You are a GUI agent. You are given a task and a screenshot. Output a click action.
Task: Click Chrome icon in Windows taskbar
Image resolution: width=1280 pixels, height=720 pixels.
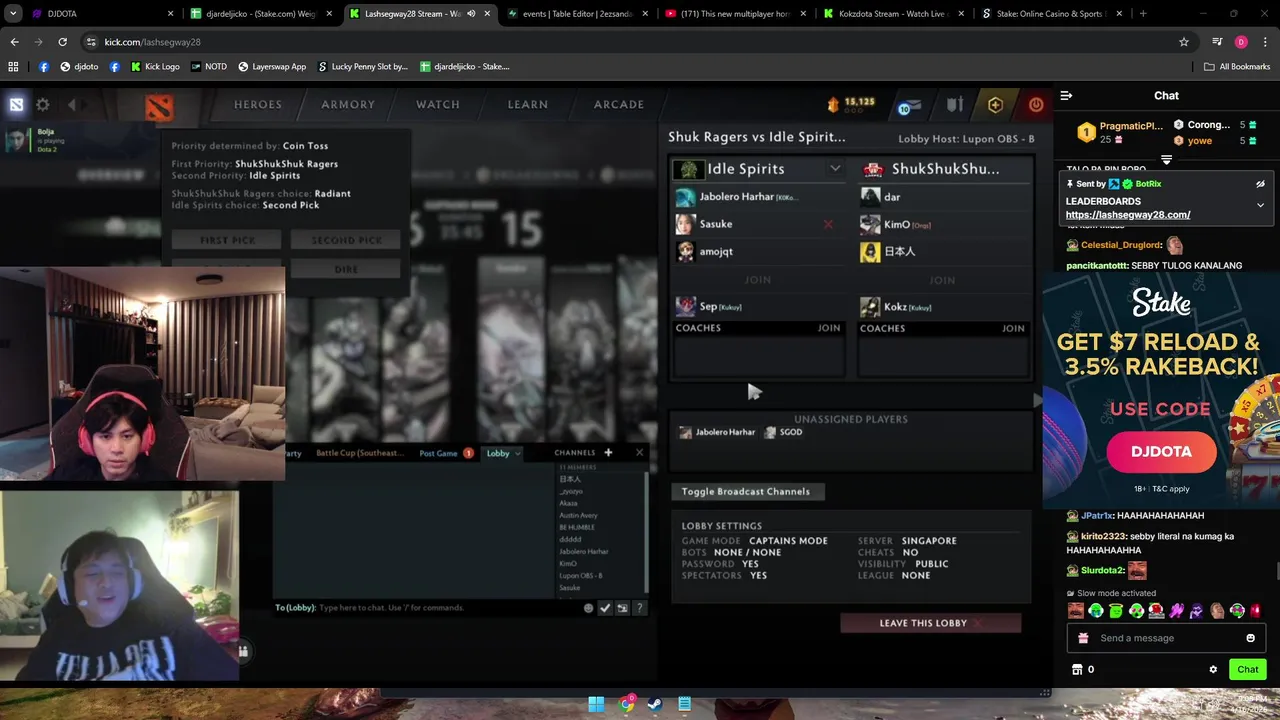(x=626, y=704)
